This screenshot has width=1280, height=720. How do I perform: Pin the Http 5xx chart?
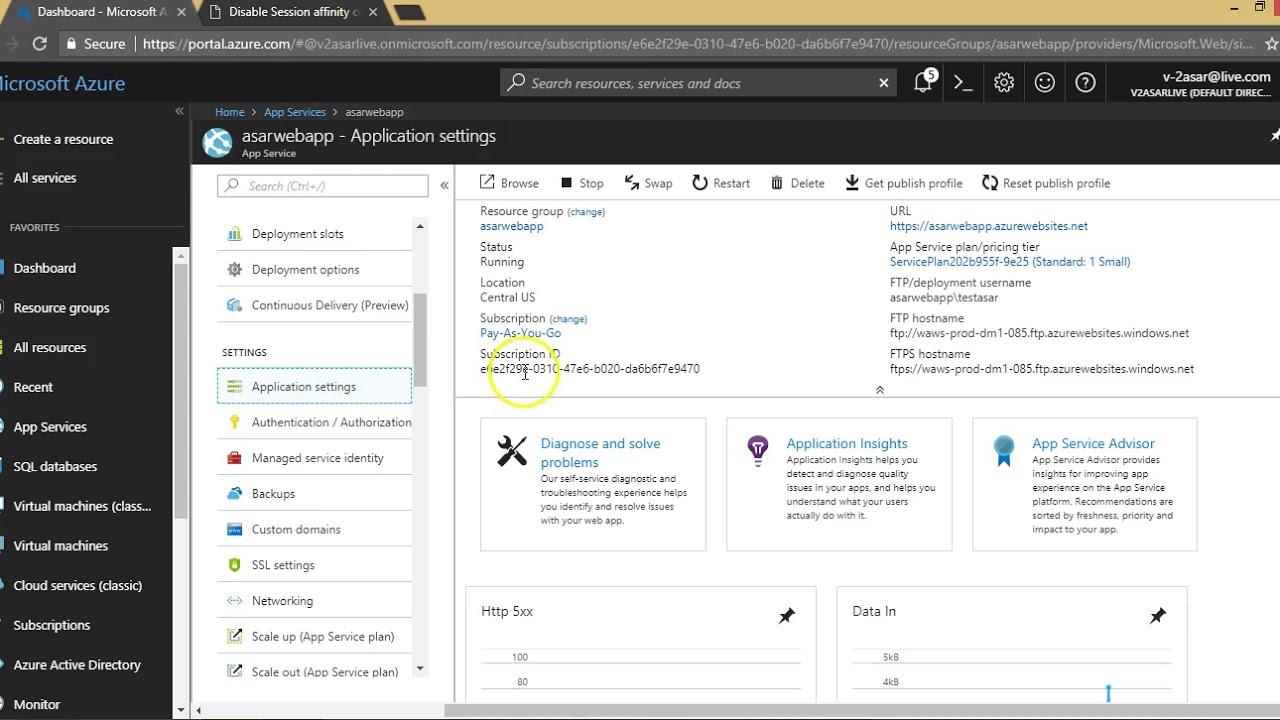pyautogui.click(x=787, y=616)
